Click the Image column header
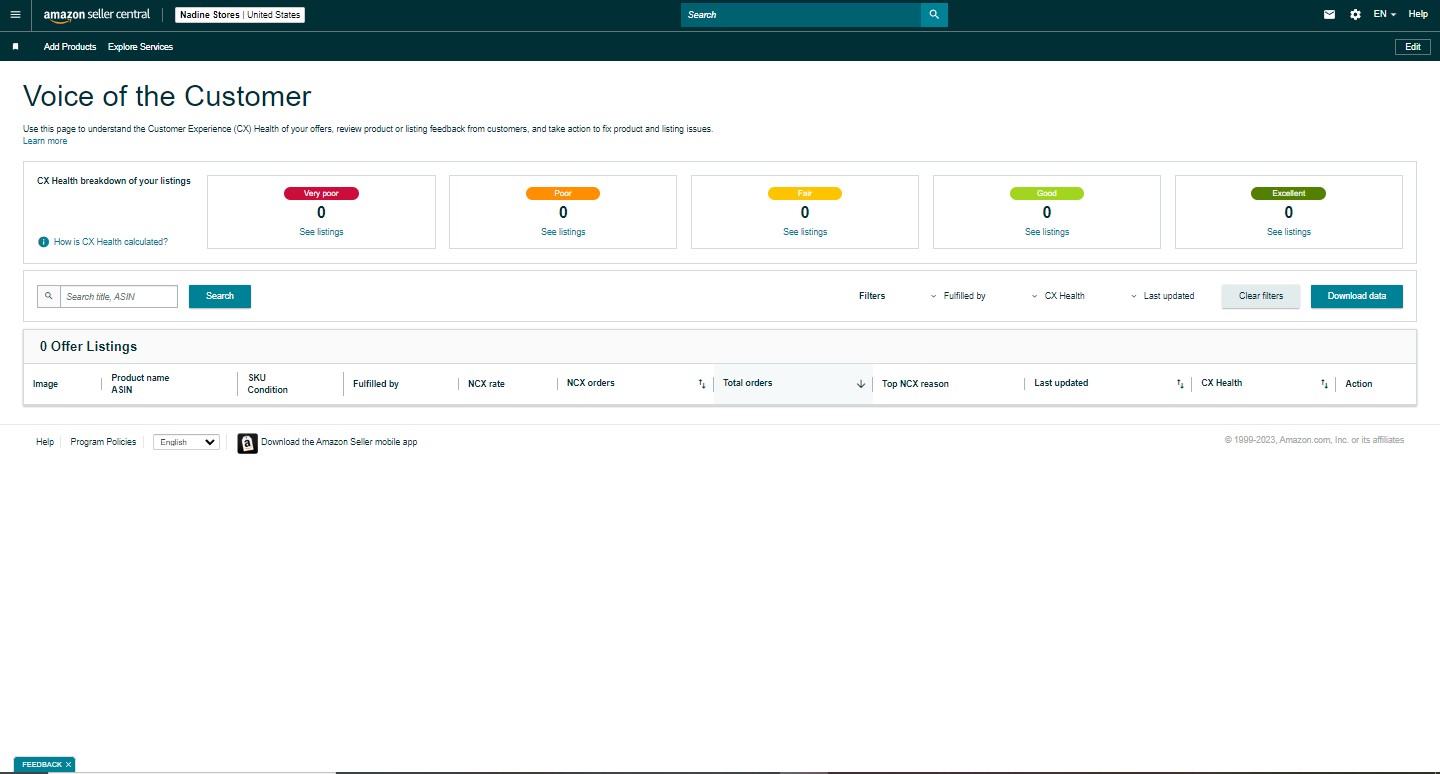Viewport: 1440px width, 774px height. coord(45,384)
